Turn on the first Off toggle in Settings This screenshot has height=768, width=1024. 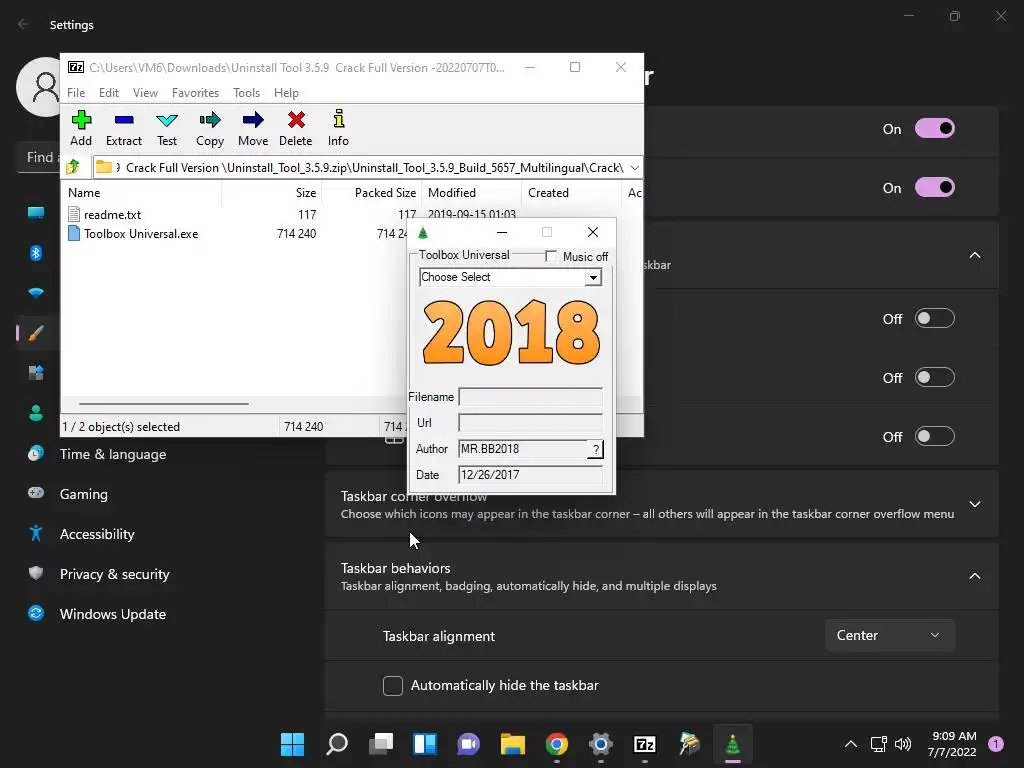click(935, 319)
